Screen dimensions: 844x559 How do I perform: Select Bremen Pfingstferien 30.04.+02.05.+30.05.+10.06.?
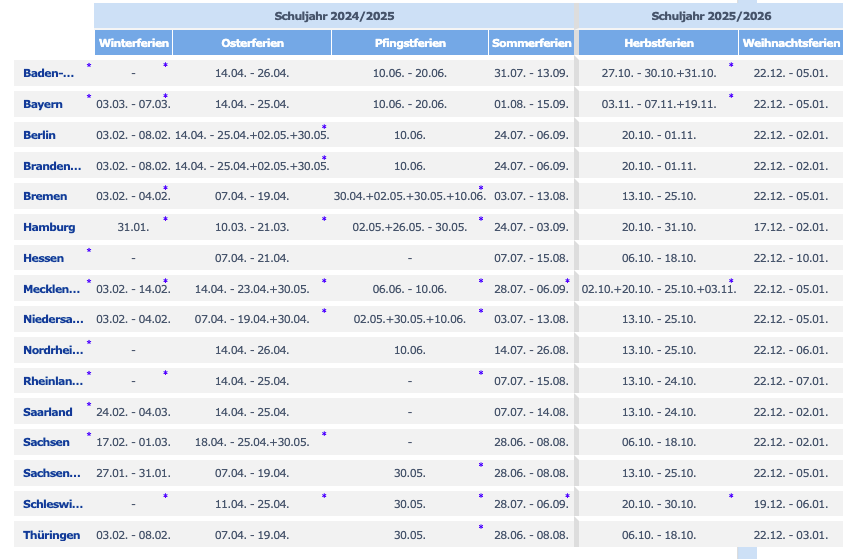point(410,196)
